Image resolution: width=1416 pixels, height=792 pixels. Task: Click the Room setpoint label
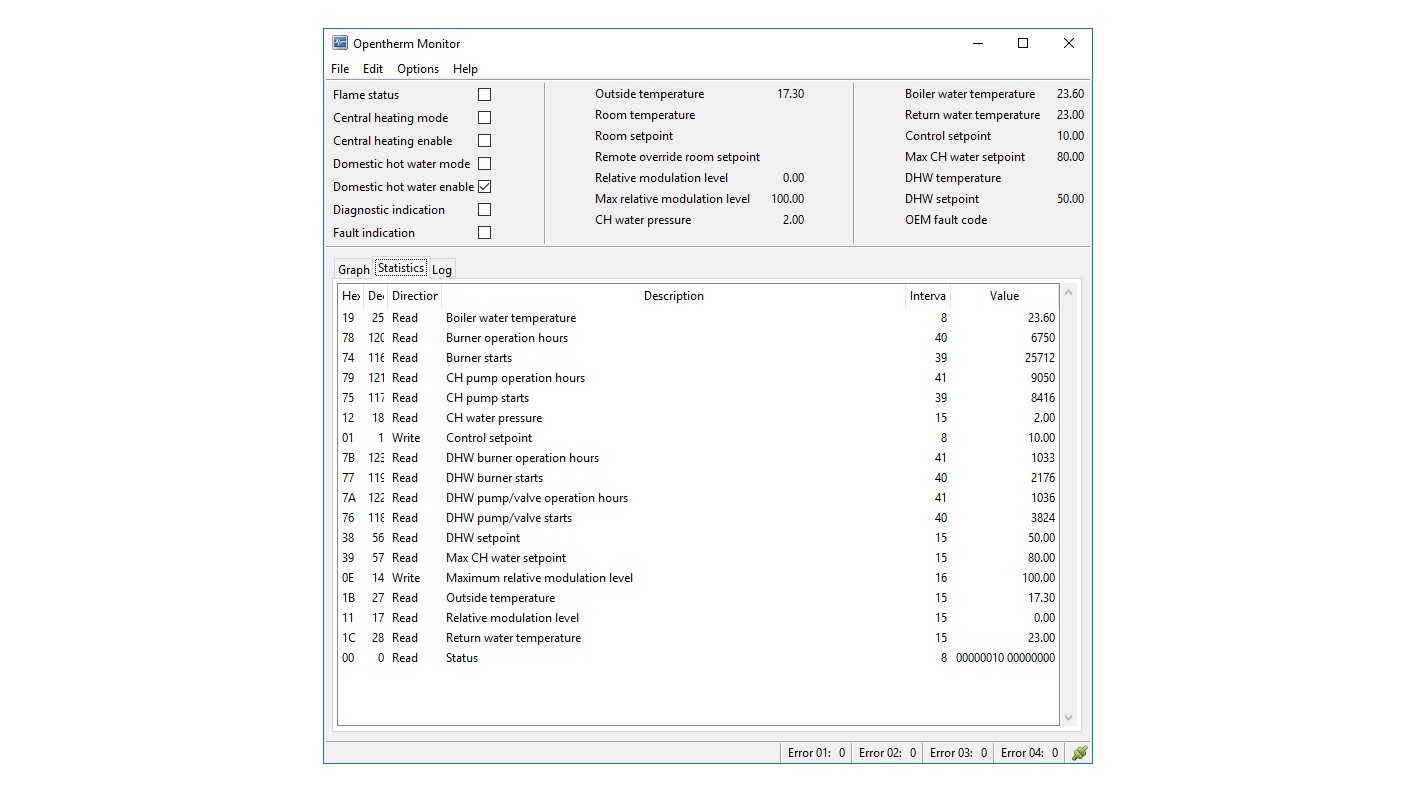634,136
